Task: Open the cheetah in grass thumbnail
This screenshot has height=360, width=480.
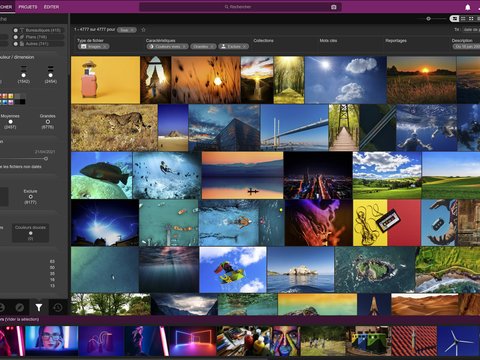Action: pos(114,128)
